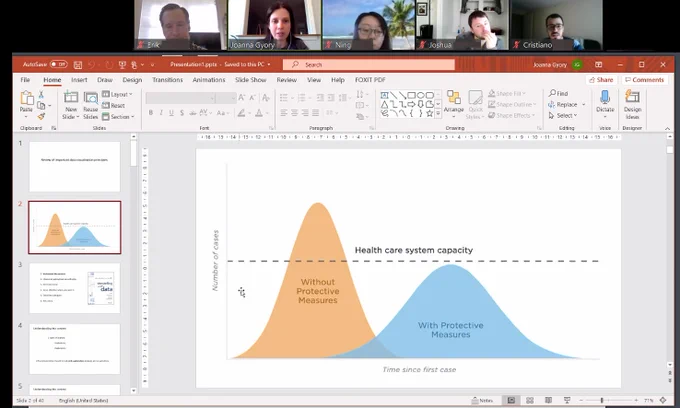
Task: Click the Copy icon in Clipboard group
Action: click(41, 105)
